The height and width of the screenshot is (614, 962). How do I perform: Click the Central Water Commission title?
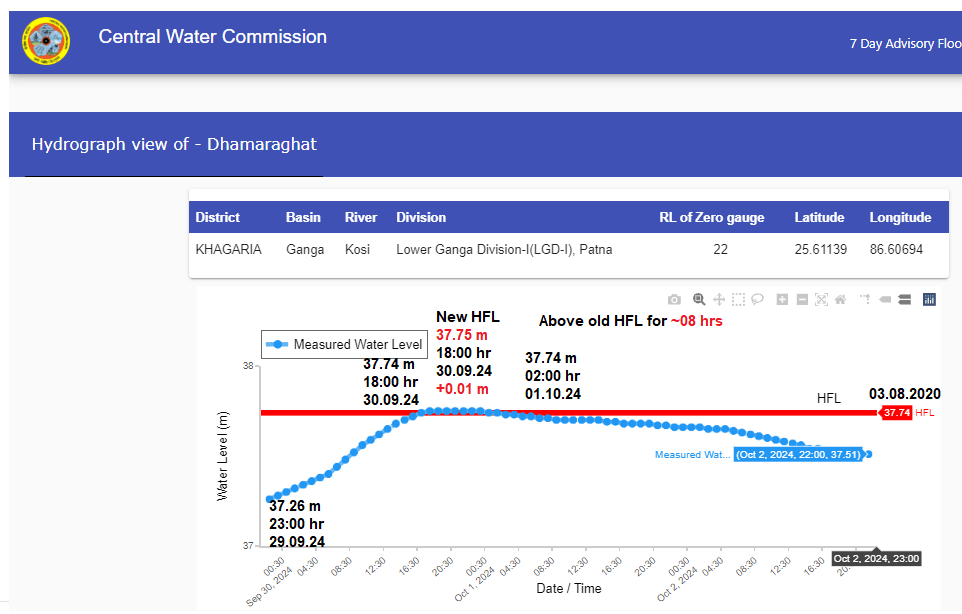point(212,37)
